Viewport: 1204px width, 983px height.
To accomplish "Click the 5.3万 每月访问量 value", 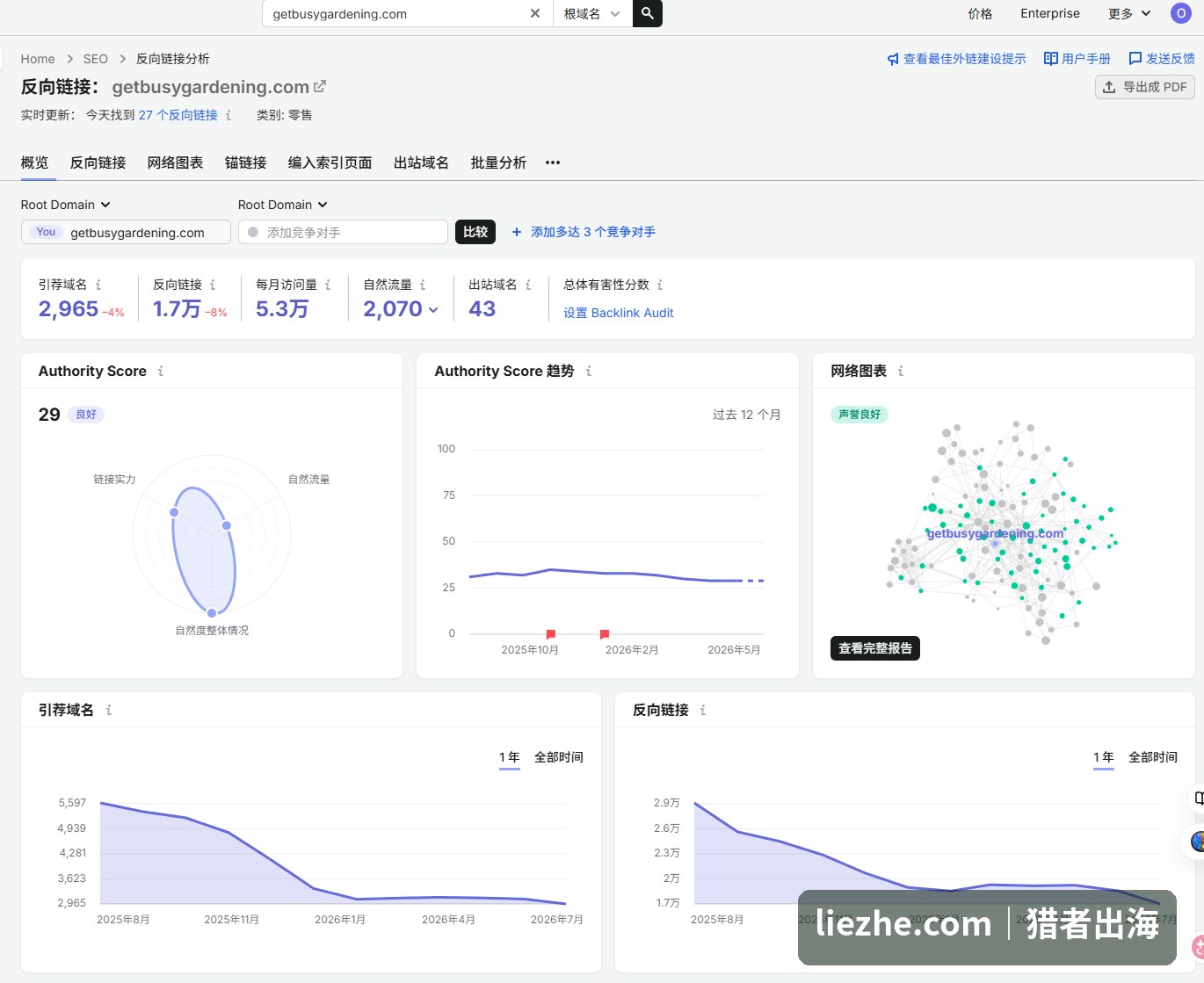I will [282, 309].
